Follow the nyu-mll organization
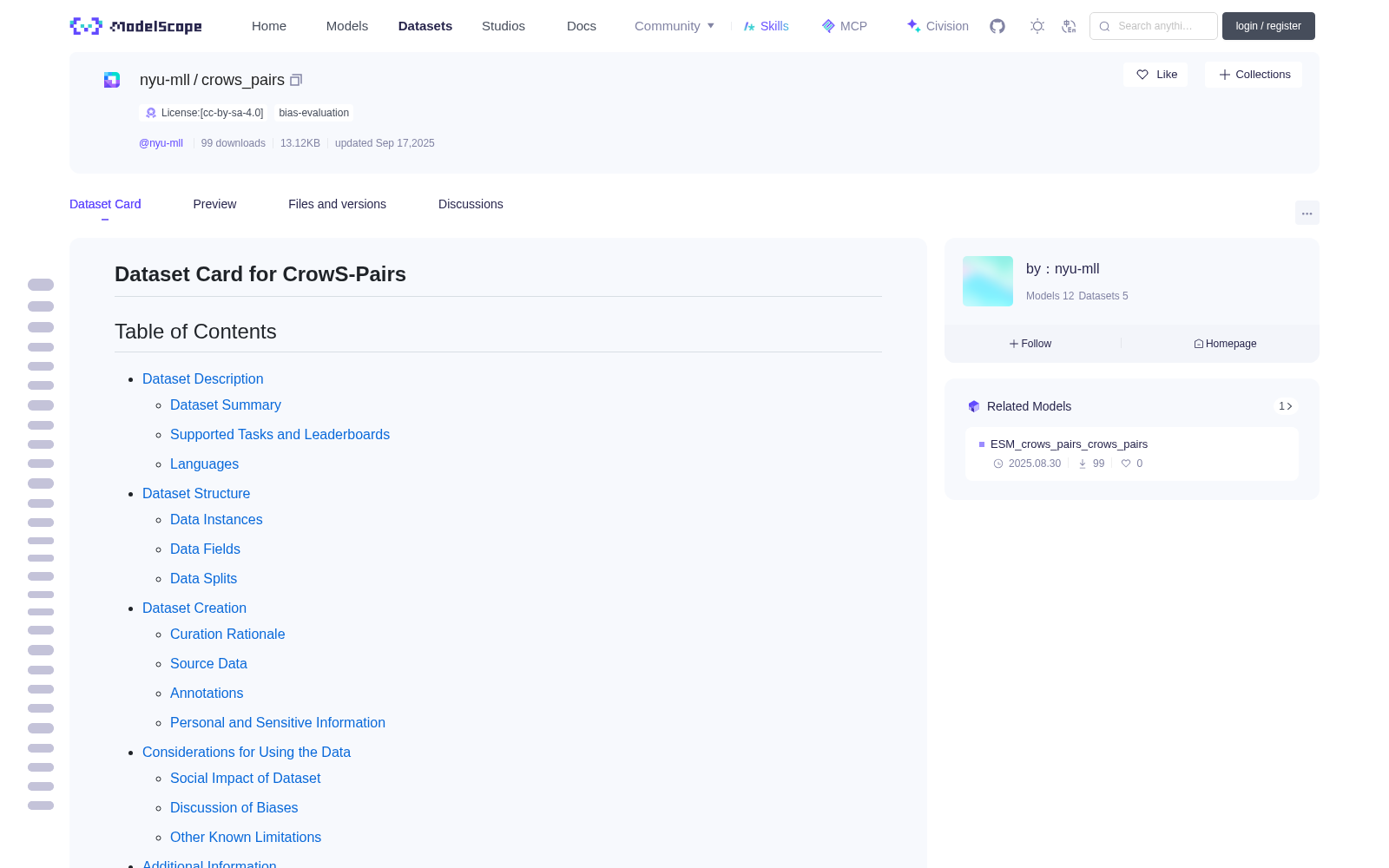This screenshot has width=1389, height=868. click(x=1030, y=344)
